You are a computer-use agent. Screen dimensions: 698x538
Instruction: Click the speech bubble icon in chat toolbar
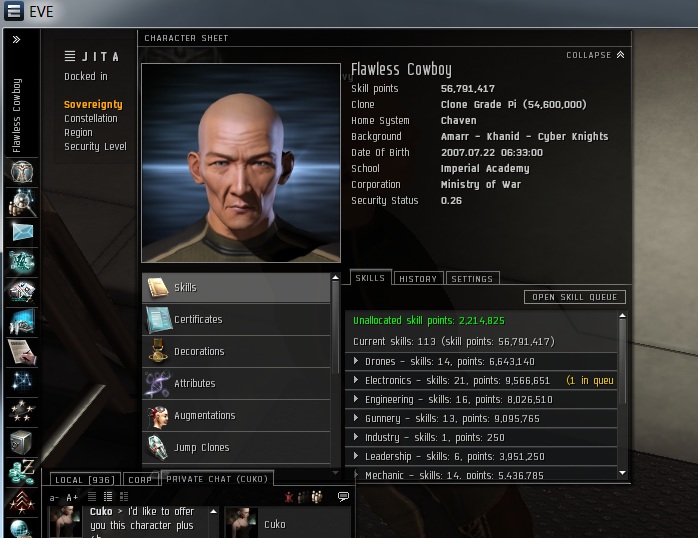343,497
